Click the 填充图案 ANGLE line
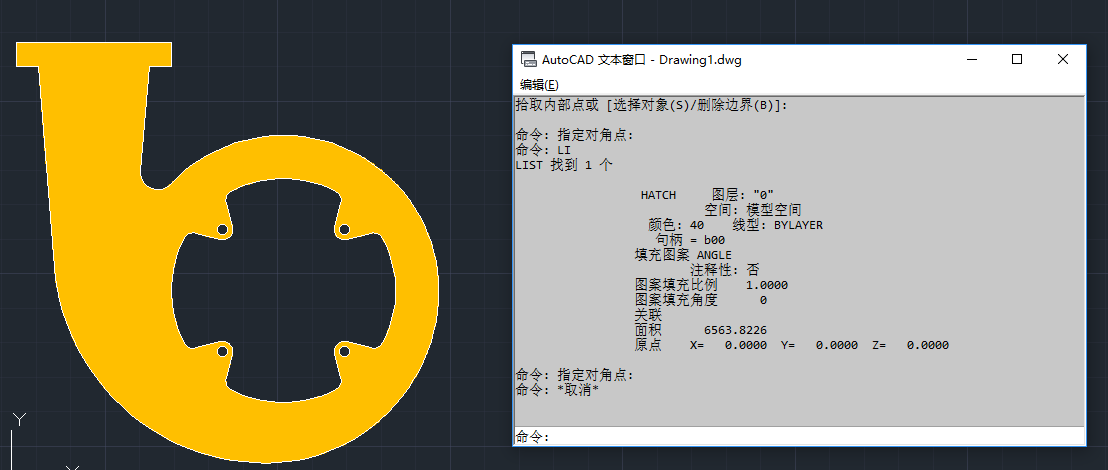 point(683,255)
